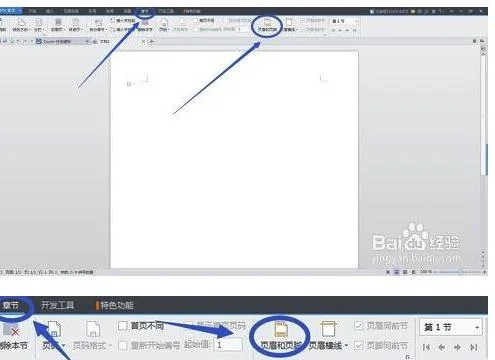Click the 页码格式 page number format icon
The image size is (495, 360).
pos(93,329)
